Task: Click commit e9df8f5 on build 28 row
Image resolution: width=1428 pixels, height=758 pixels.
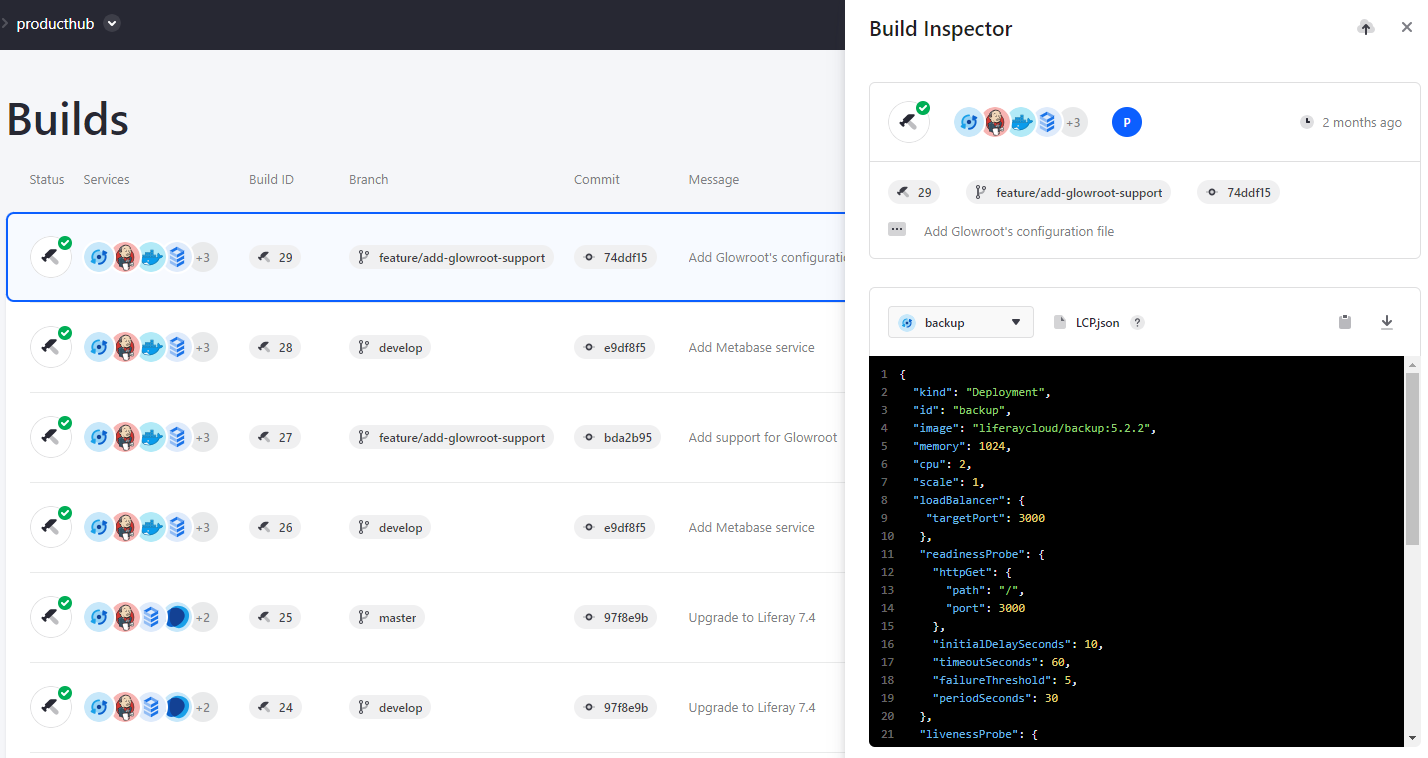Action: (x=614, y=347)
